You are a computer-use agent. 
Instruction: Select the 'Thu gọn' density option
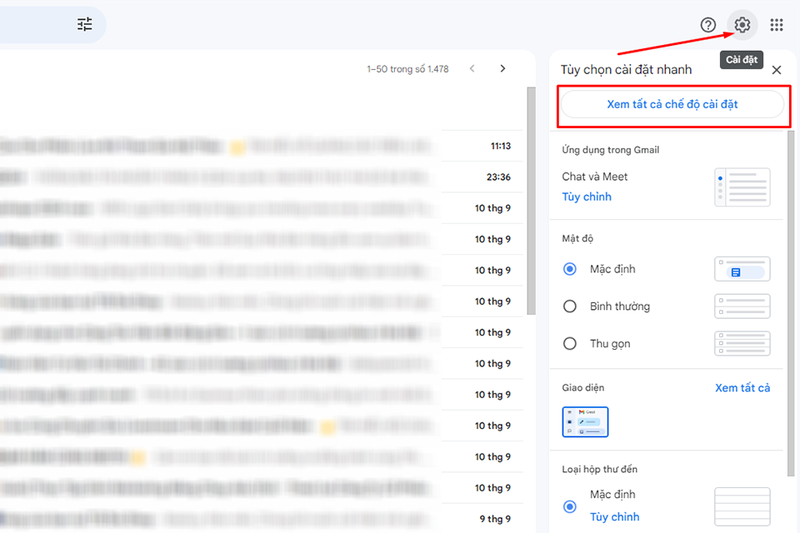569,343
